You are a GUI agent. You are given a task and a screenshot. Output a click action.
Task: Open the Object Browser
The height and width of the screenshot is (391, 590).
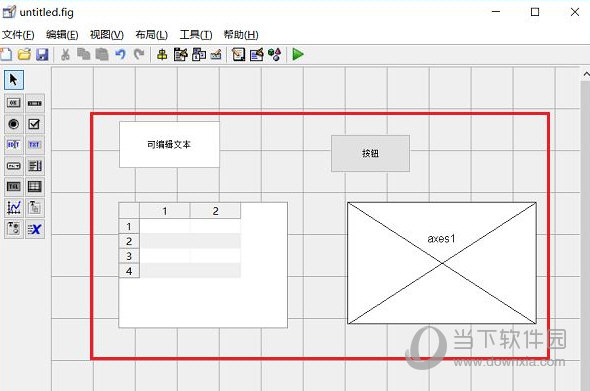275,55
